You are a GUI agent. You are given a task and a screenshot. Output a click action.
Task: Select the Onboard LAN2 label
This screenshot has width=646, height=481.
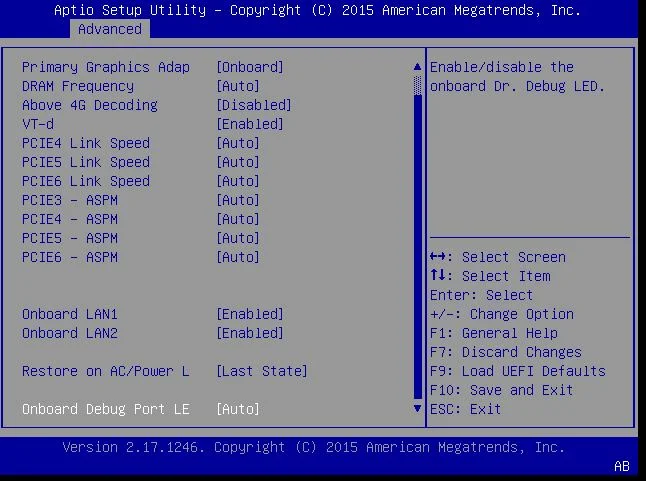coord(70,333)
